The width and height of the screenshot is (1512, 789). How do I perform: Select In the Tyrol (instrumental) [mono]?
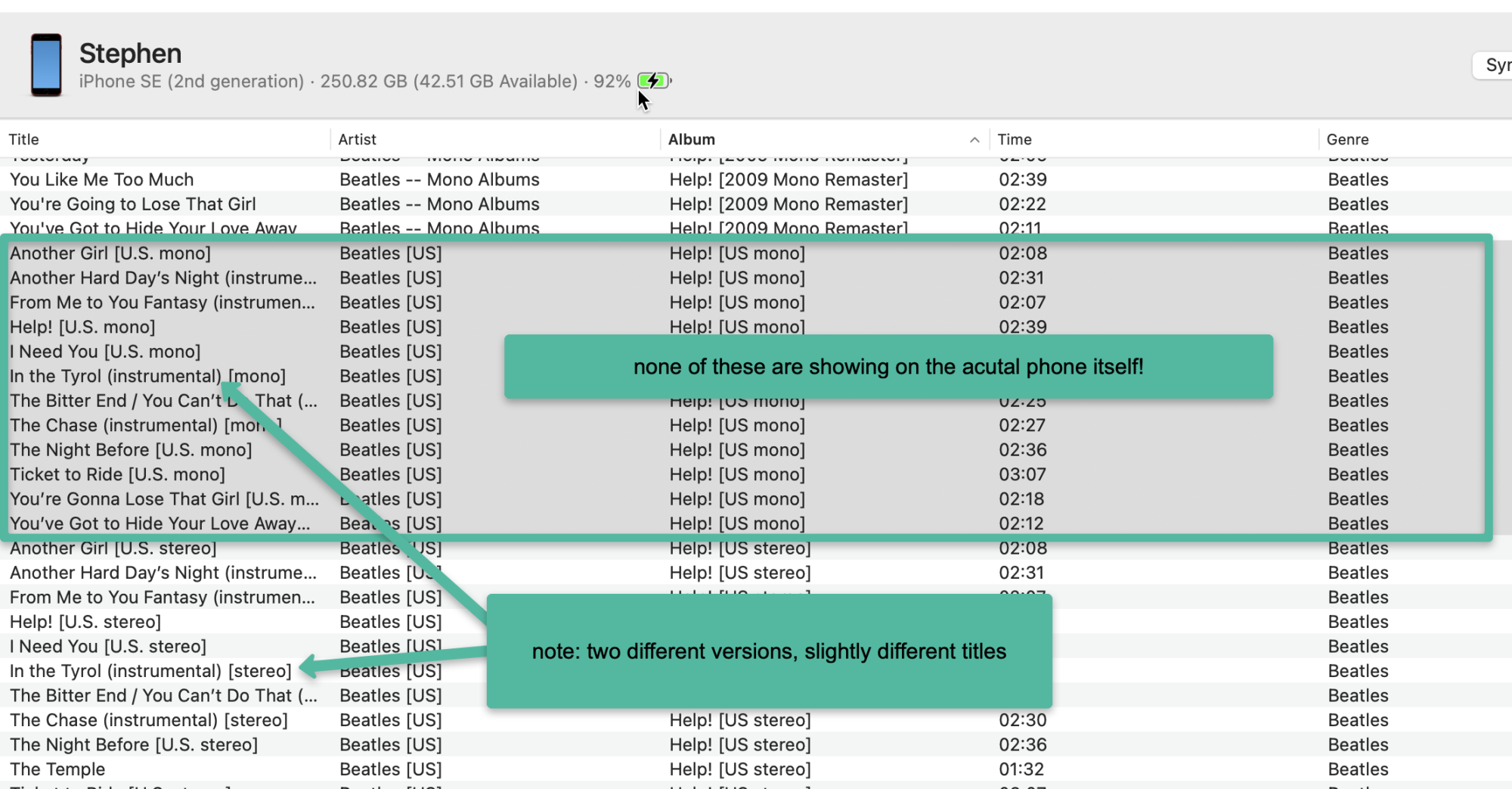coord(147,376)
